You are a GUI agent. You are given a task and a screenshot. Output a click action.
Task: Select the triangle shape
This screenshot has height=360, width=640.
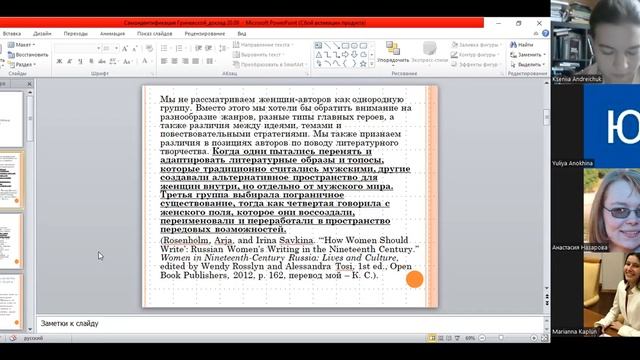(x=318, y=54)
